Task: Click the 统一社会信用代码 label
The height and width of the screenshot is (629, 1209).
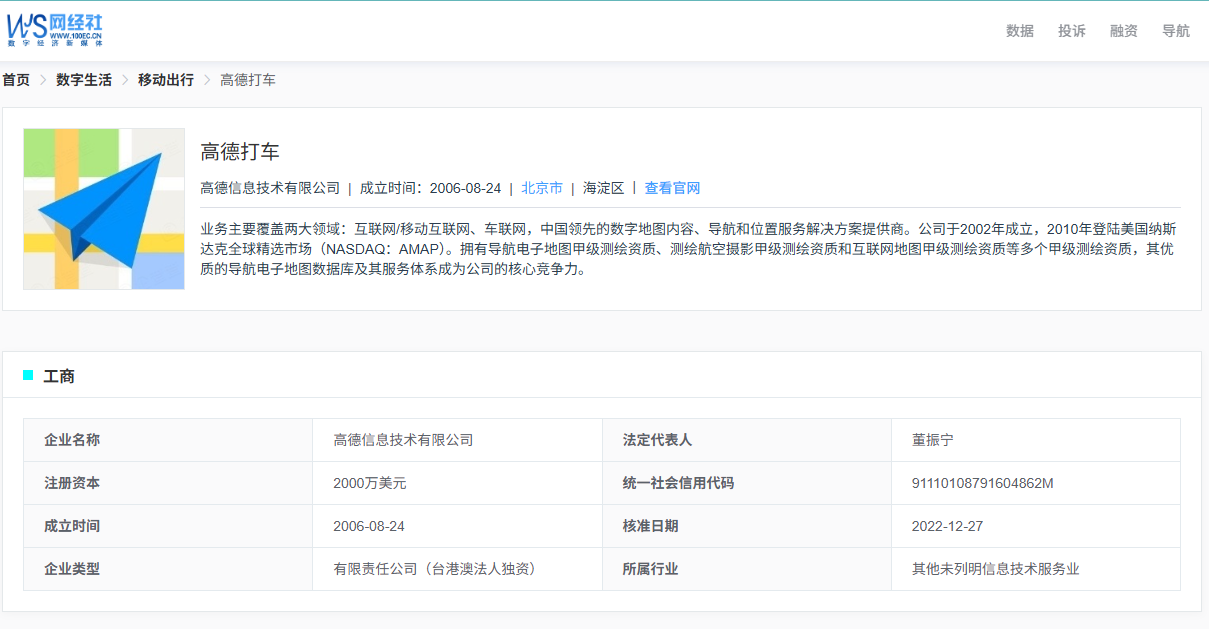Action: (x=678, y=483)
